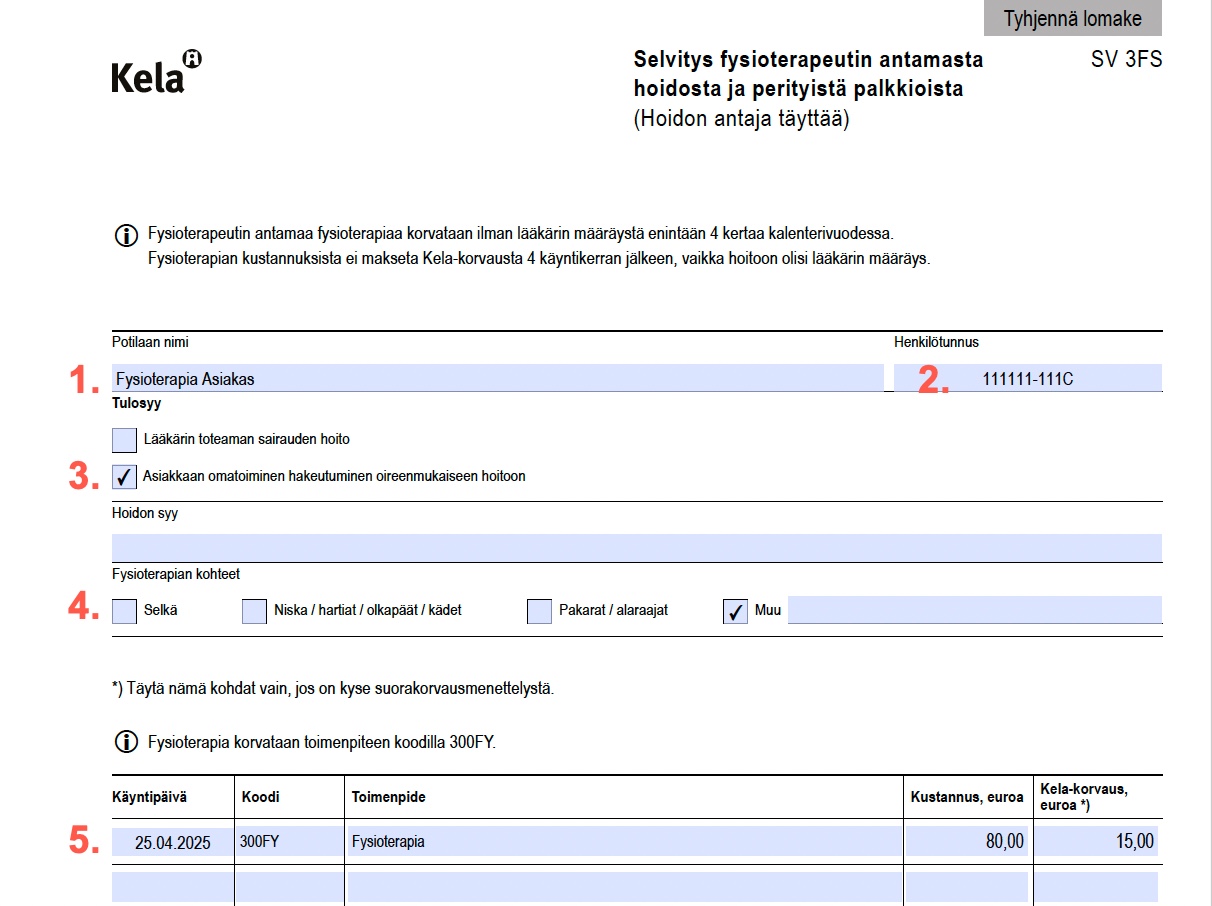1212x906 pixels.
Task: Click the info icon beside the 300FY code note
Action: [126, 742]
